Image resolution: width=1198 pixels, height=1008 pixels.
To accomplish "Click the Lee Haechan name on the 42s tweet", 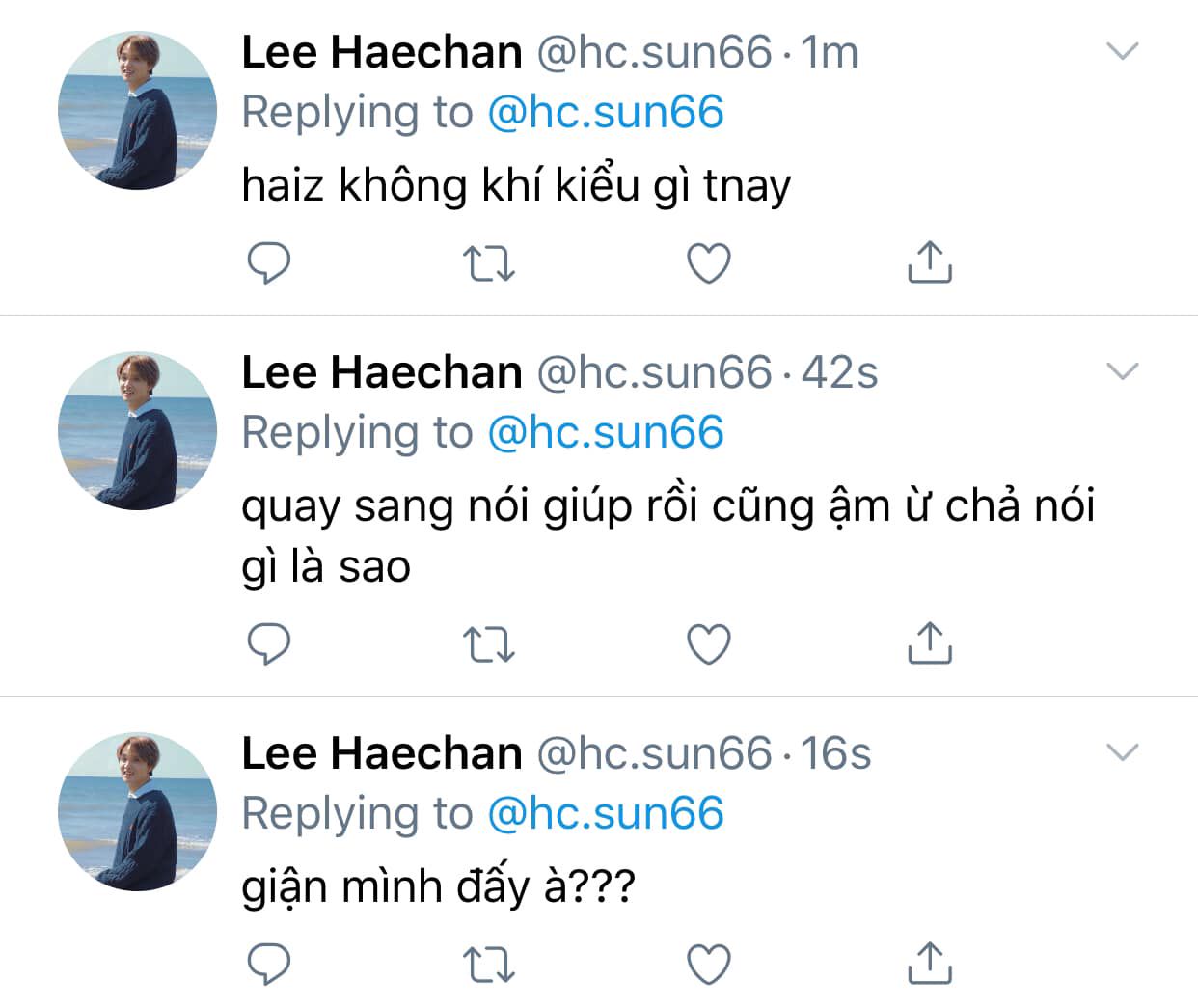I will tap(381, 372).
